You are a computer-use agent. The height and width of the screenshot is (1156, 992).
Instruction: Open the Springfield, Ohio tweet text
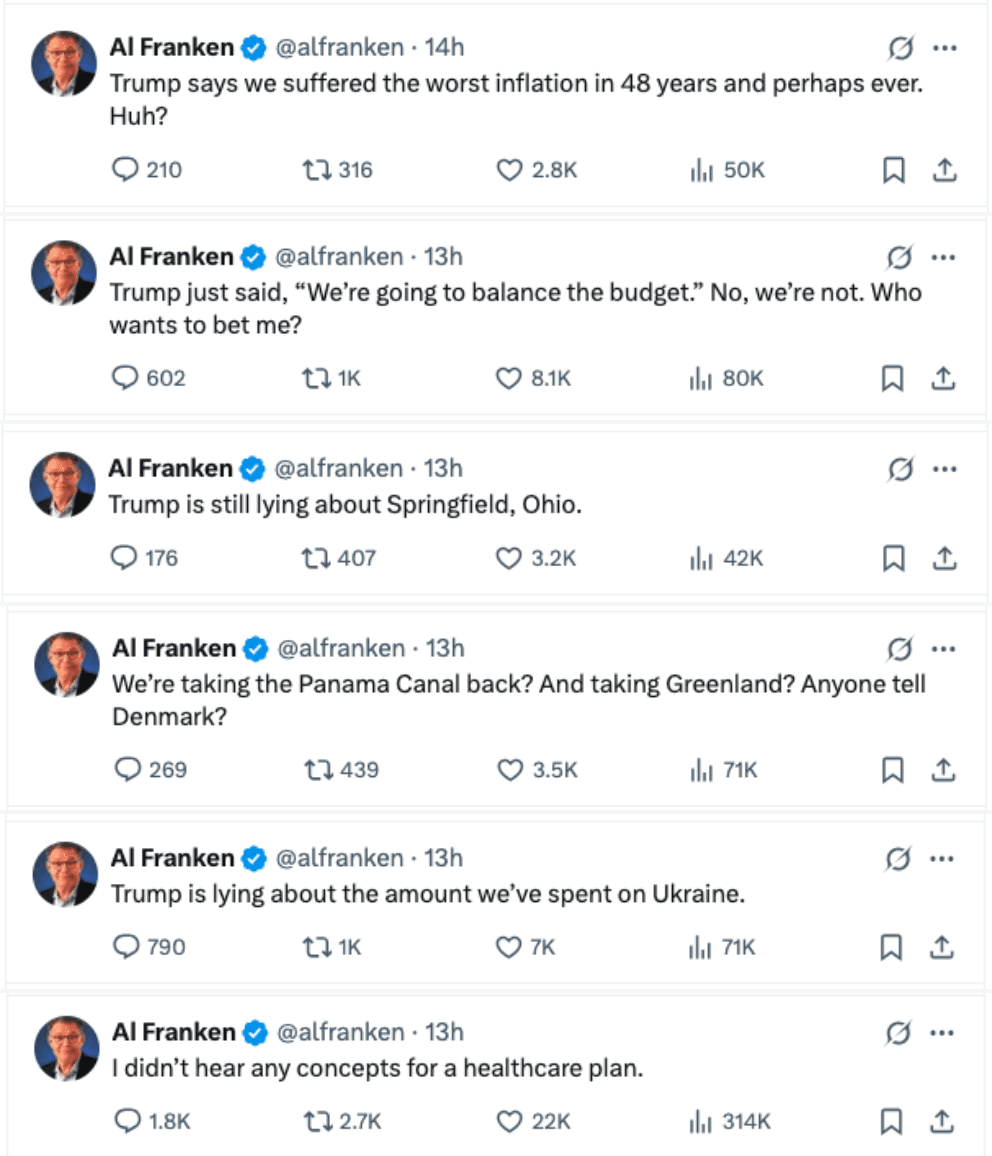coord(345,504)
